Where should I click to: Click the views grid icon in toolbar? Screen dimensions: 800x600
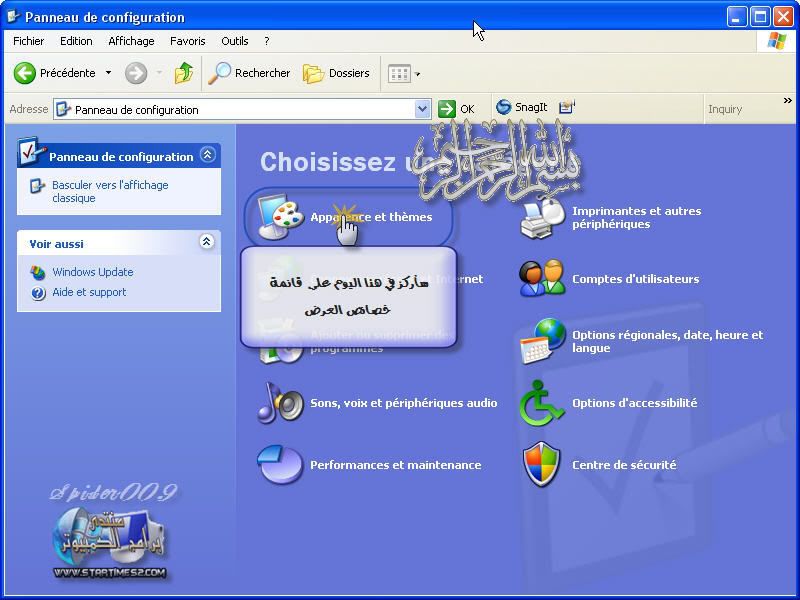point(399,74)
